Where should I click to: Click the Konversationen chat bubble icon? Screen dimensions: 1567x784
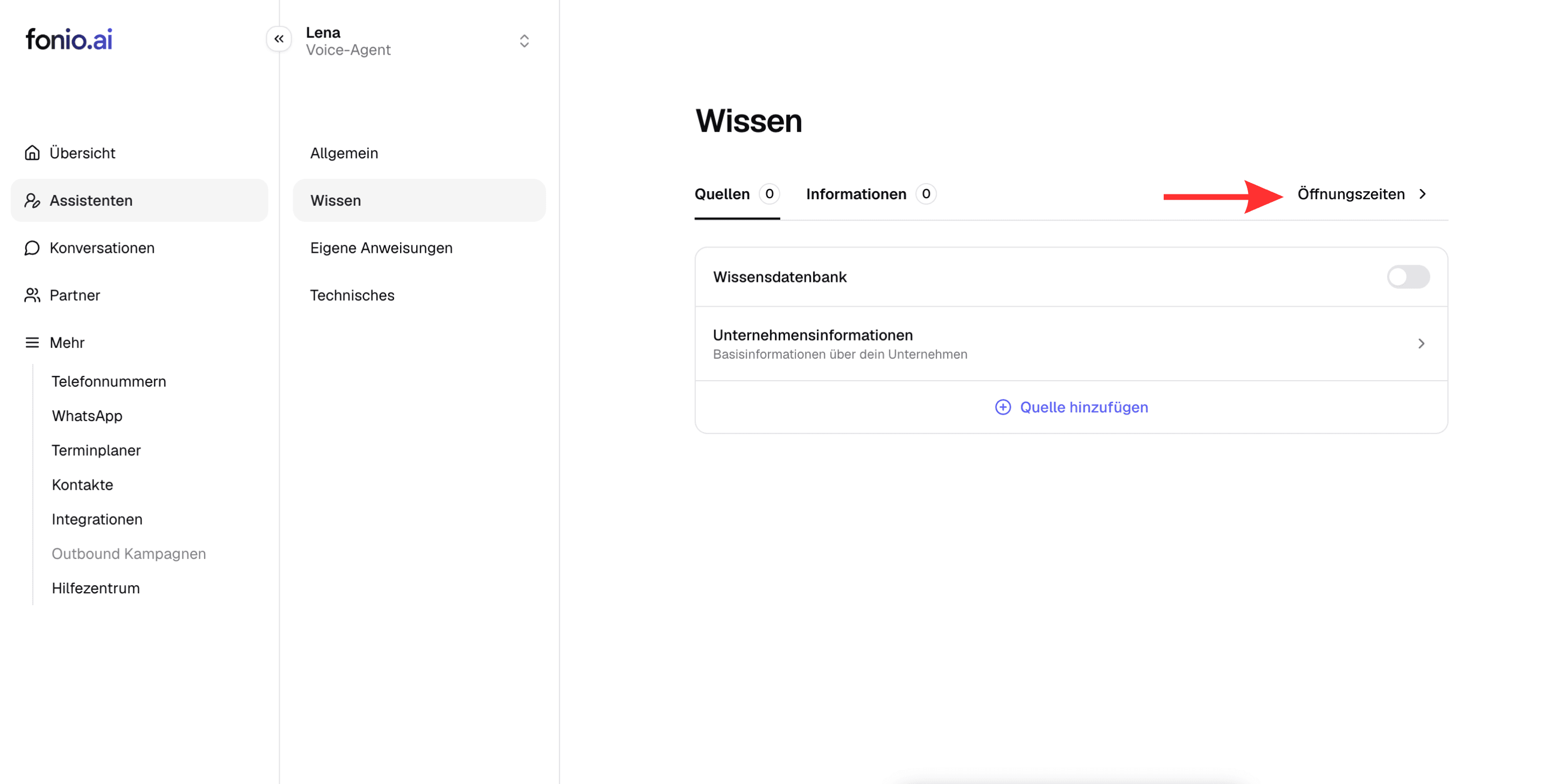coord(32,248)
